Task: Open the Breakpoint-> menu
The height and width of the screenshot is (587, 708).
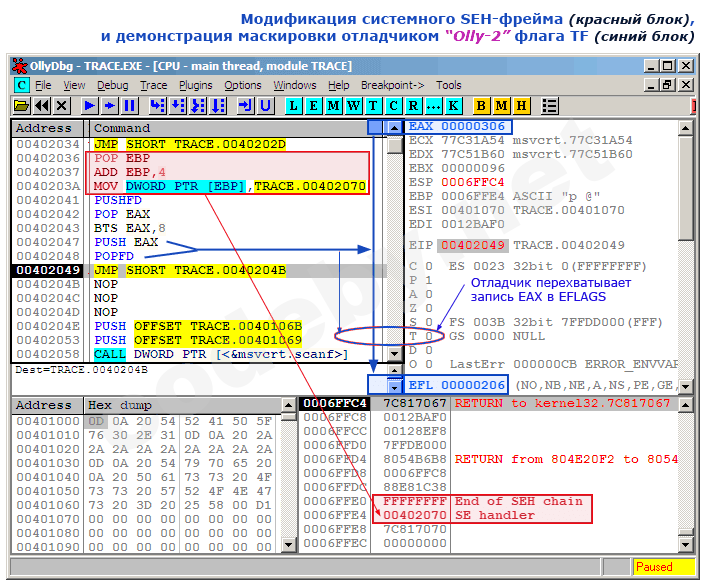Action: (x=392, y=85)
